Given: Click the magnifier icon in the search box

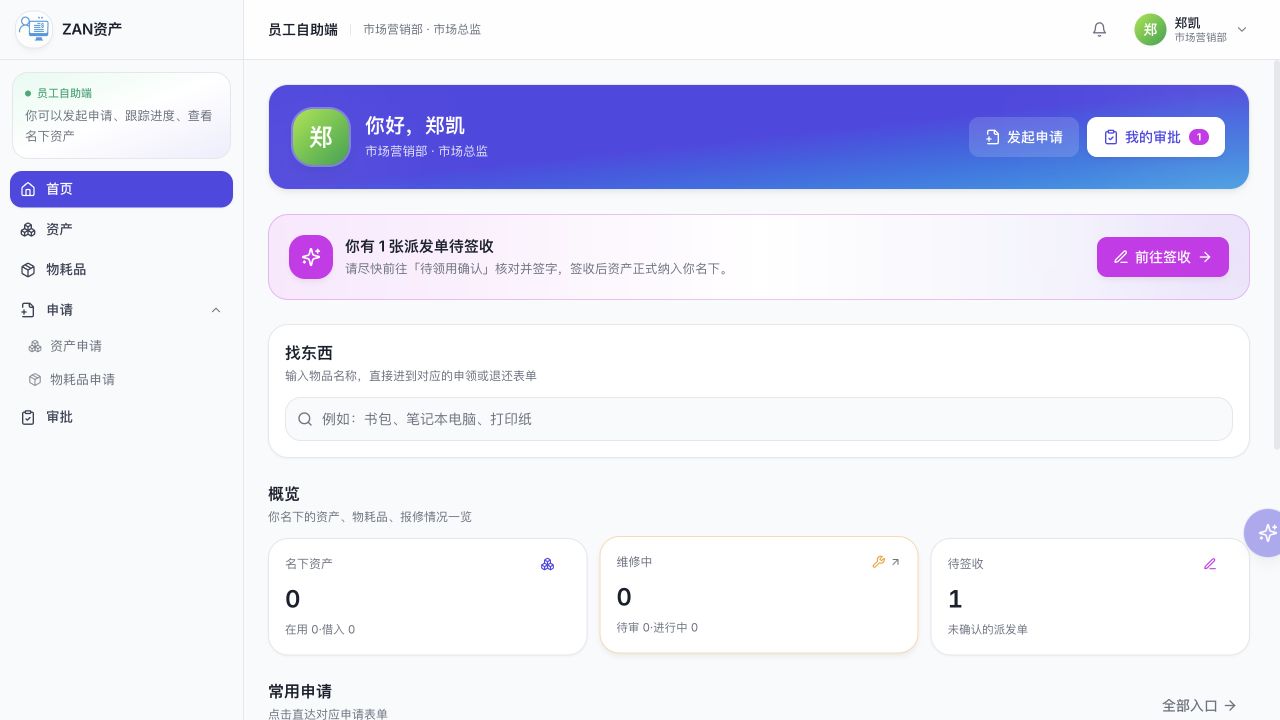Looking at the screenshot, I should click(x=305, y=419).
